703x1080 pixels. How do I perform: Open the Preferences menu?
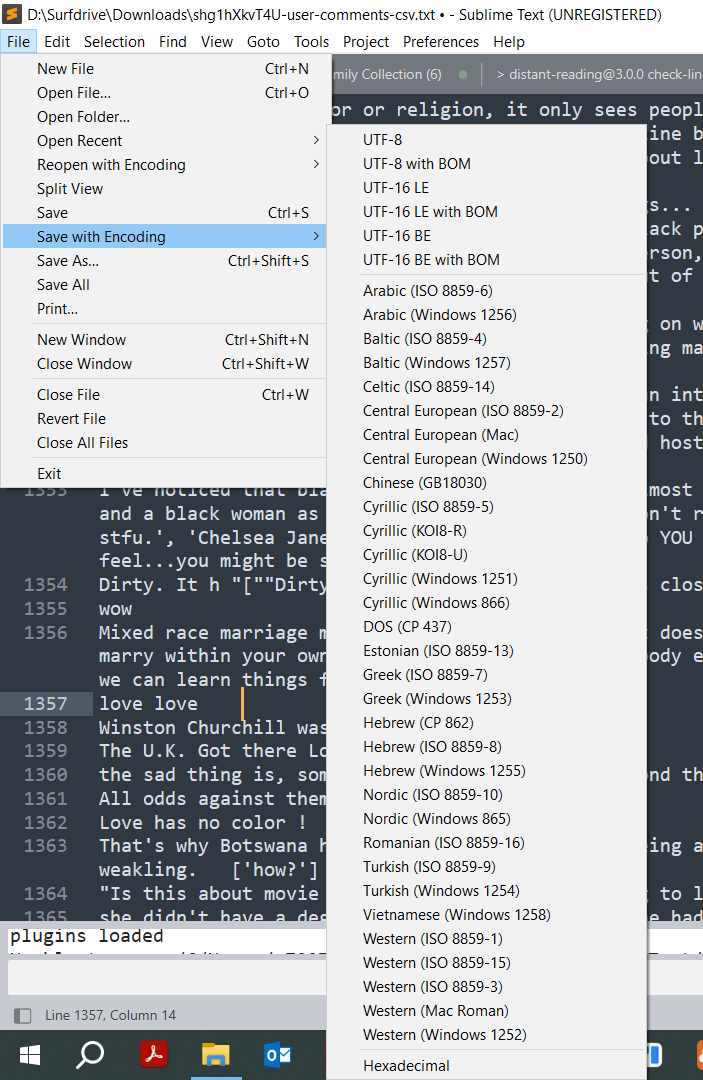tap(441, 41)
